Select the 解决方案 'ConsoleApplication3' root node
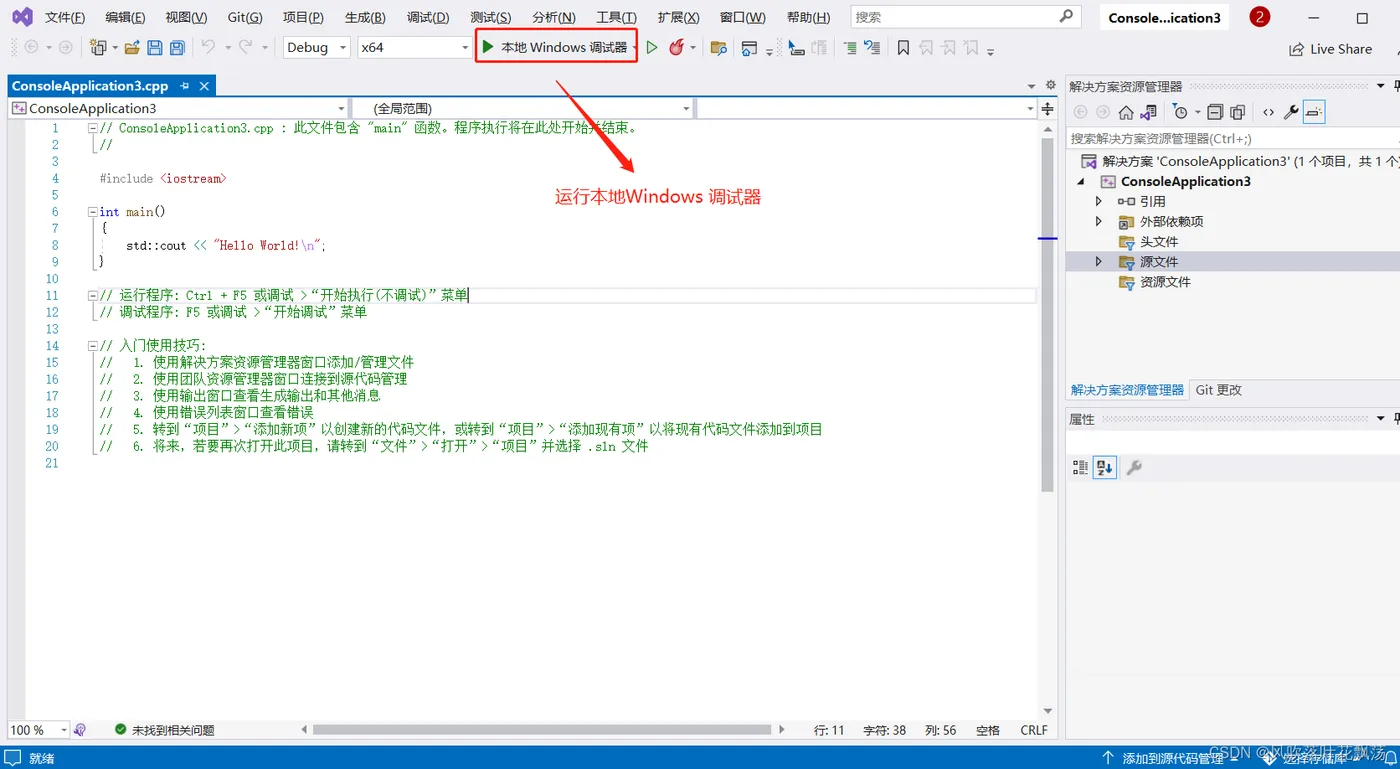 pyautogui.click(x=1240, y=161)
